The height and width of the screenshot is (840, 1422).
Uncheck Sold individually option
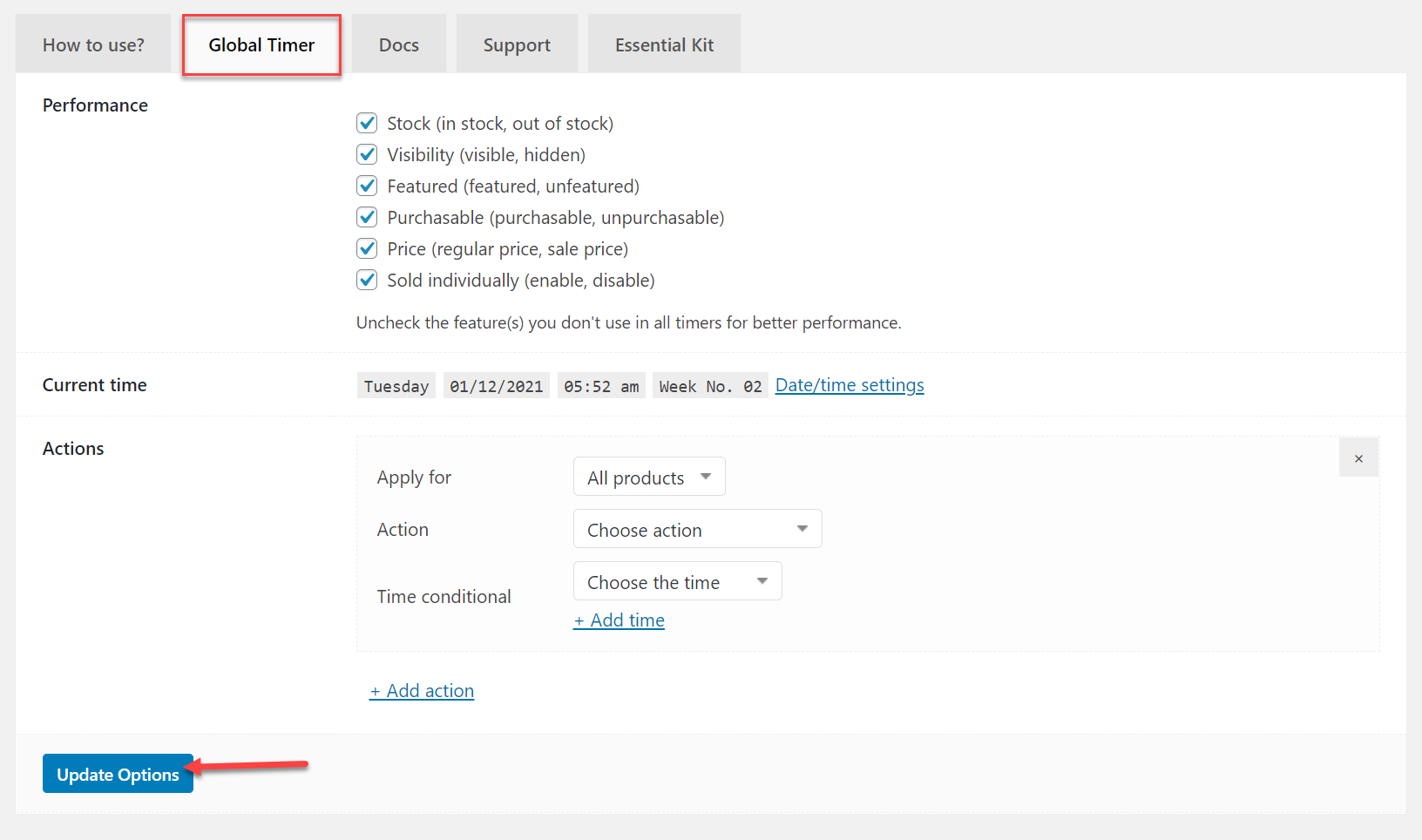tap(367, 280)
